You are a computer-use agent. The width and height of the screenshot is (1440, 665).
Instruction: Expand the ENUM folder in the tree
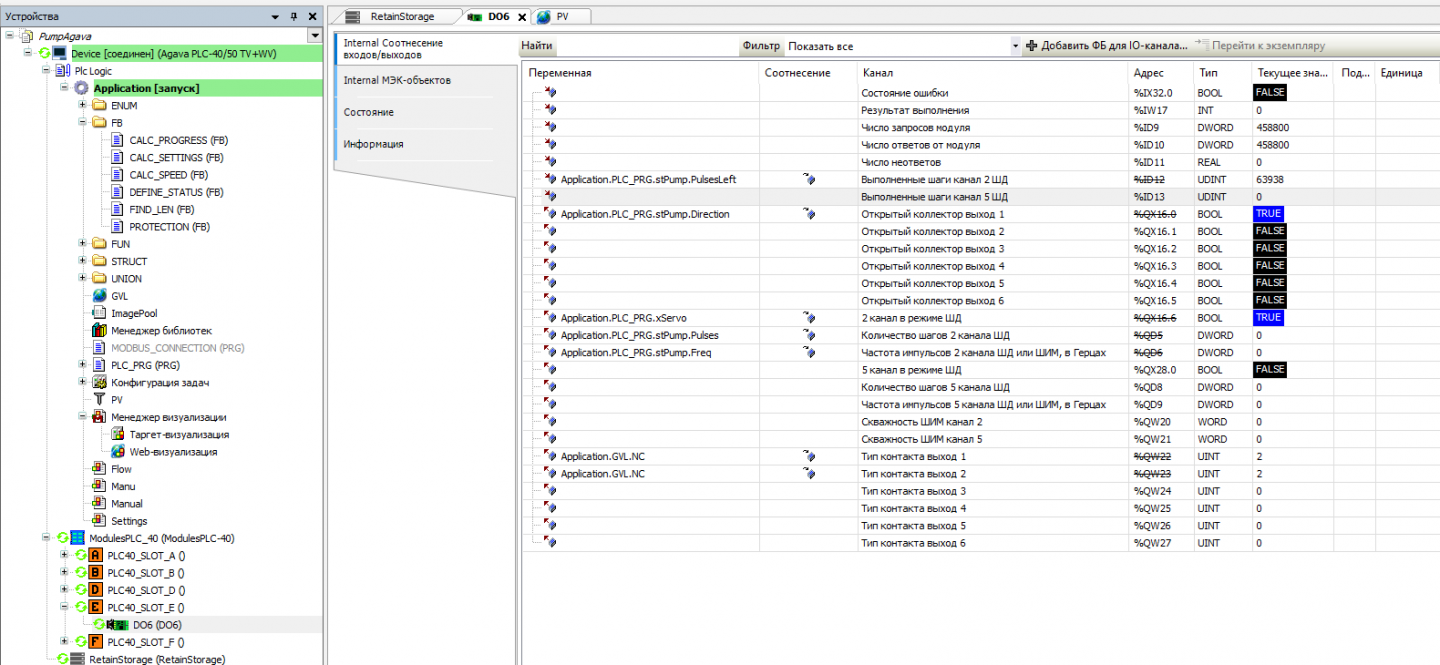pyautogui.click(x=83, y=105)
